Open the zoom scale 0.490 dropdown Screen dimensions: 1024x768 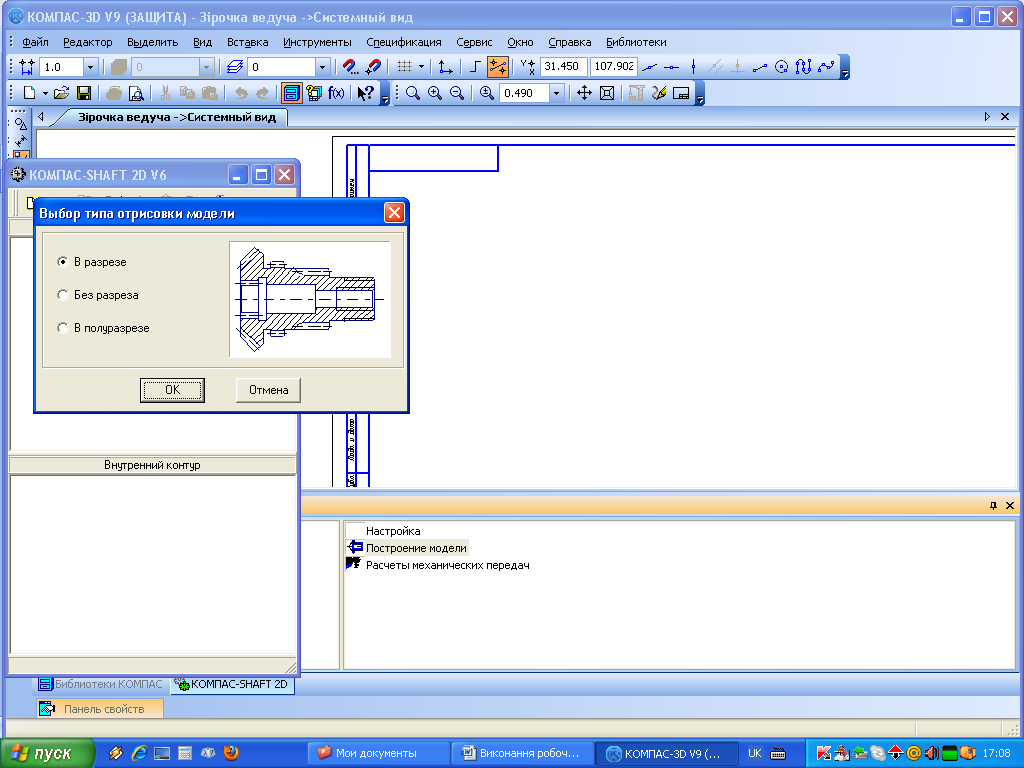556,93
